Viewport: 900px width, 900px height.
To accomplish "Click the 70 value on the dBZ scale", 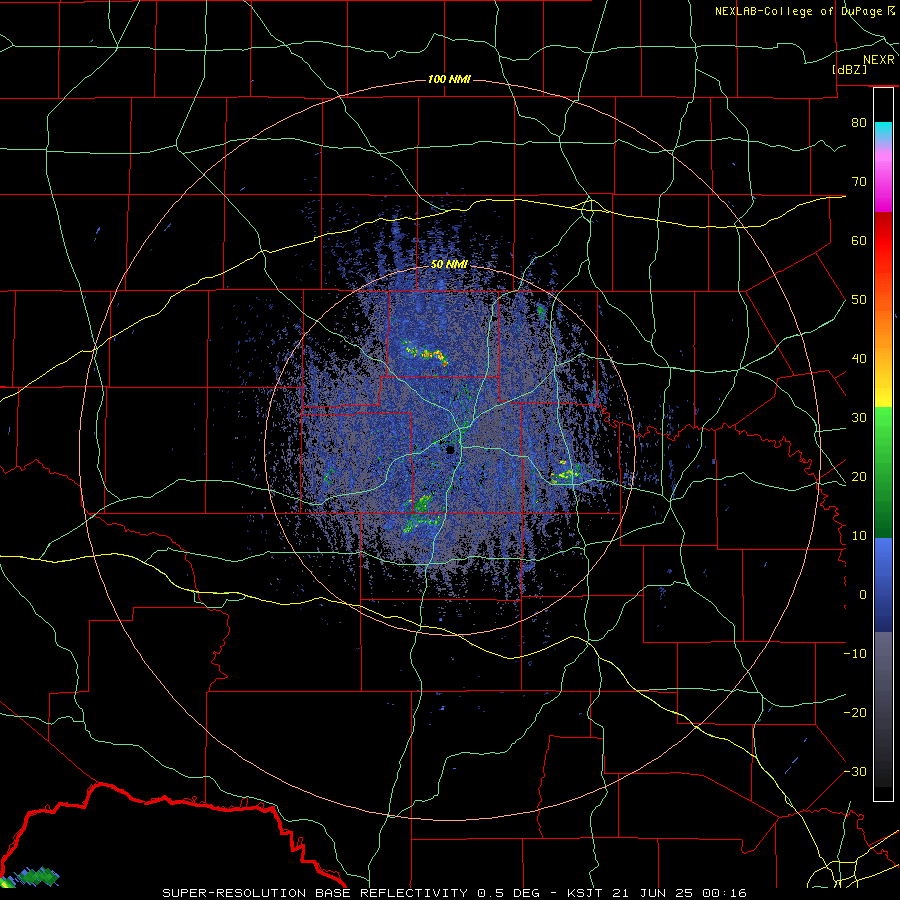I will pyautogui.click(x=859, y=181).
